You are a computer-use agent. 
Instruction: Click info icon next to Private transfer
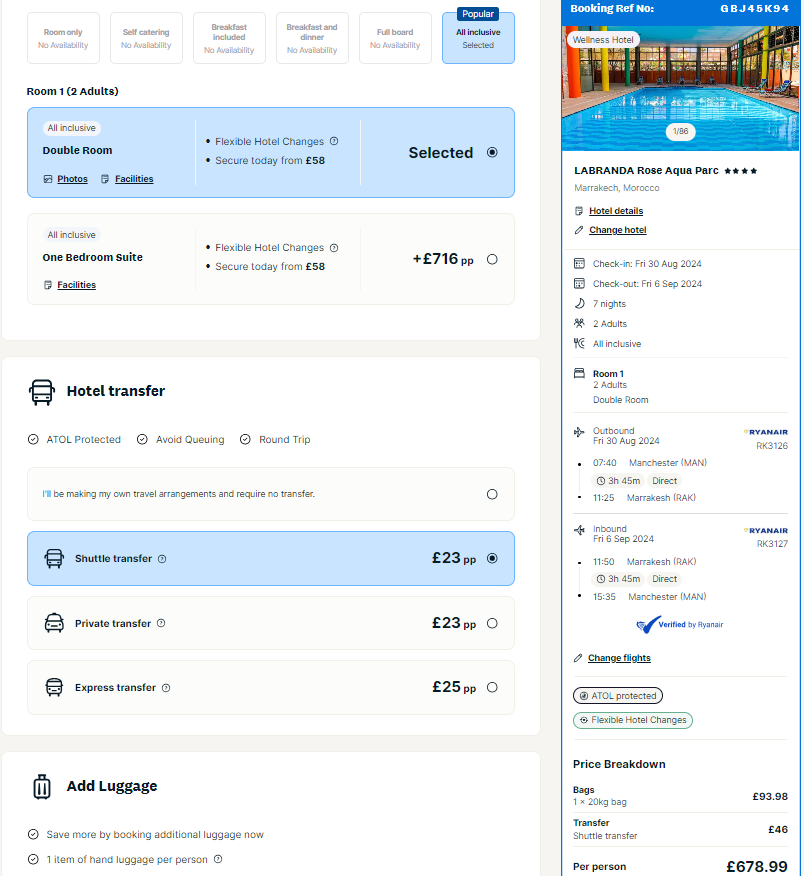(161, 623)
